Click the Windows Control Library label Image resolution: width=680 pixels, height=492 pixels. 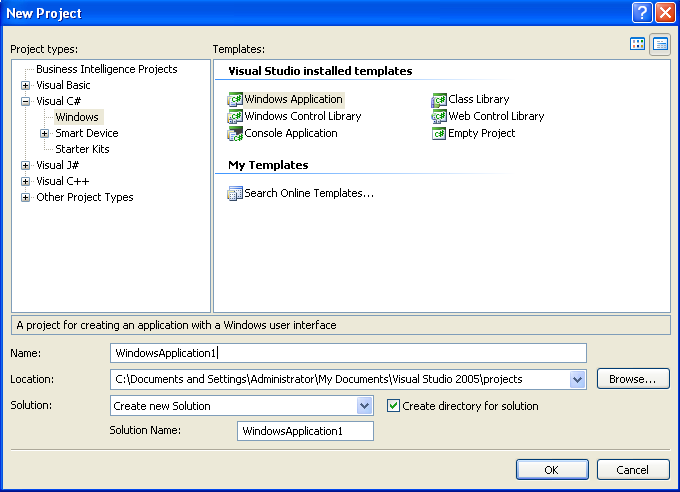click(x=303, y=117)
